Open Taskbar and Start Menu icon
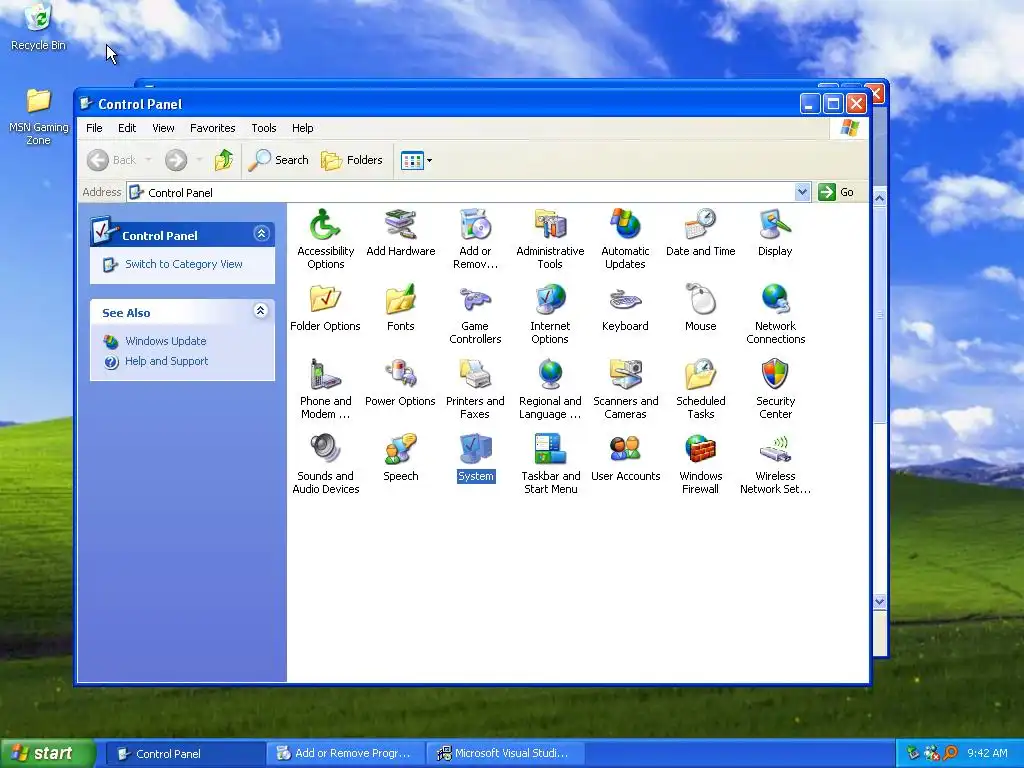Viewport: 1024px width, 768px height. tap(550, 464)
